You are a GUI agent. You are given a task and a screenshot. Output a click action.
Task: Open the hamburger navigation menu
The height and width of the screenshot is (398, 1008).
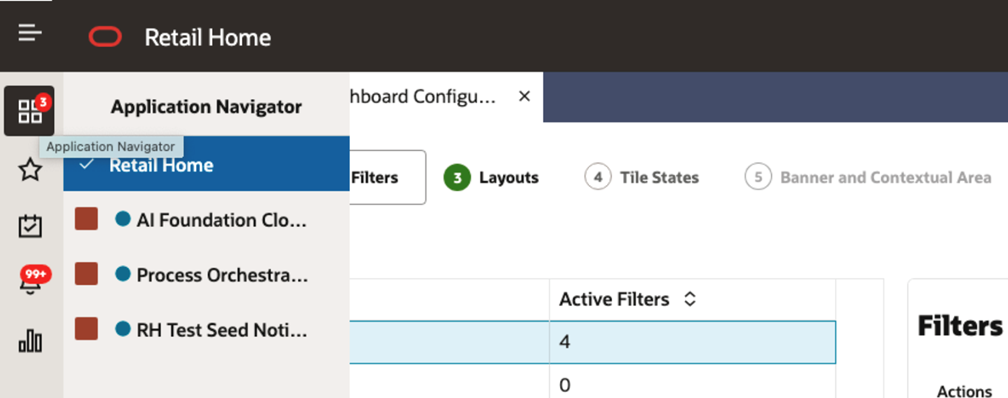click(30, 32)
